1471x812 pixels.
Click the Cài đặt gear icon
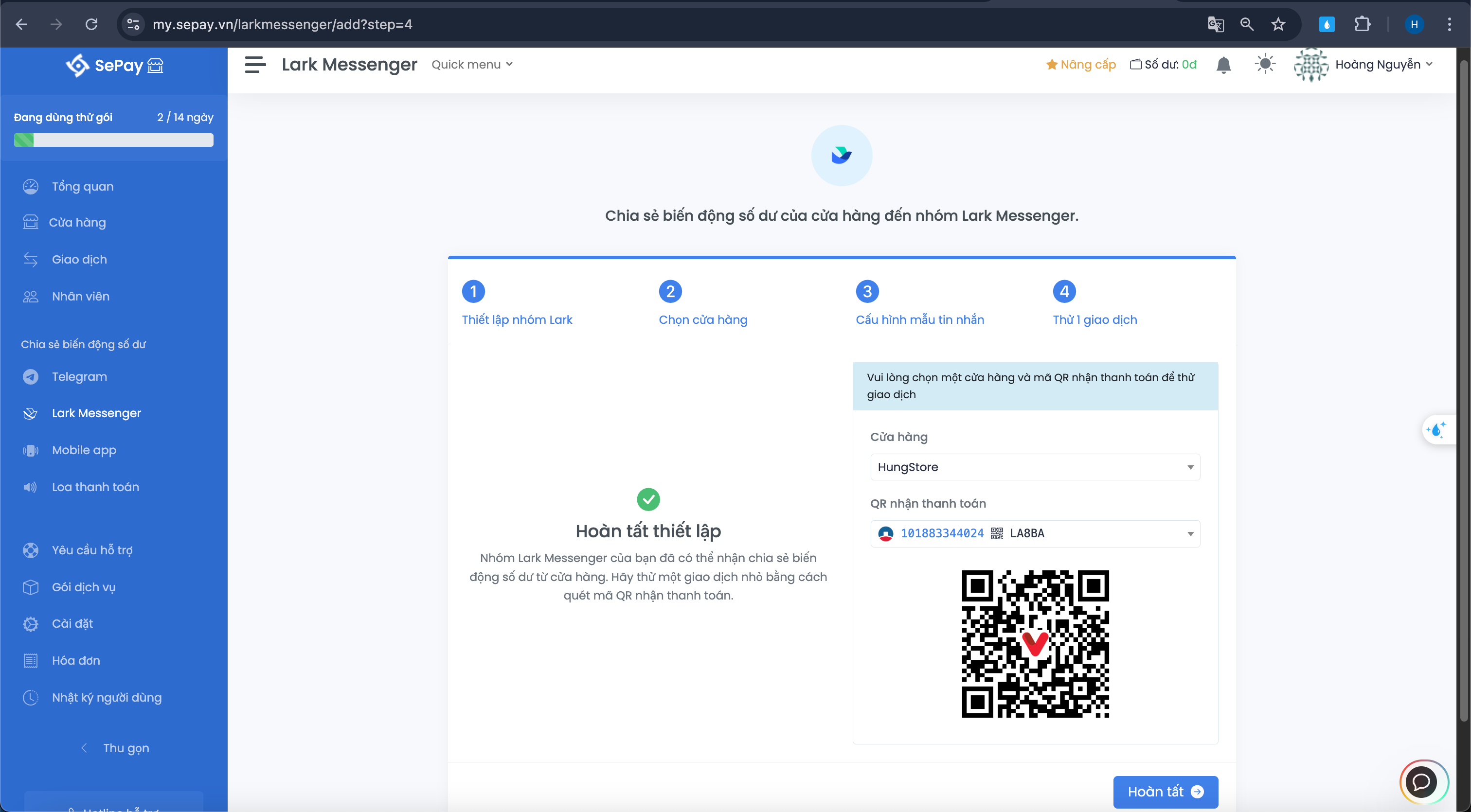click(30, 624)
